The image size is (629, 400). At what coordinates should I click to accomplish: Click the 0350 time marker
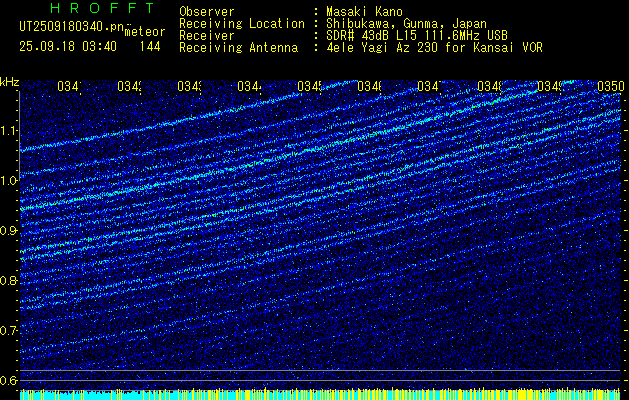pyautogui.click(x=609, y=87)
